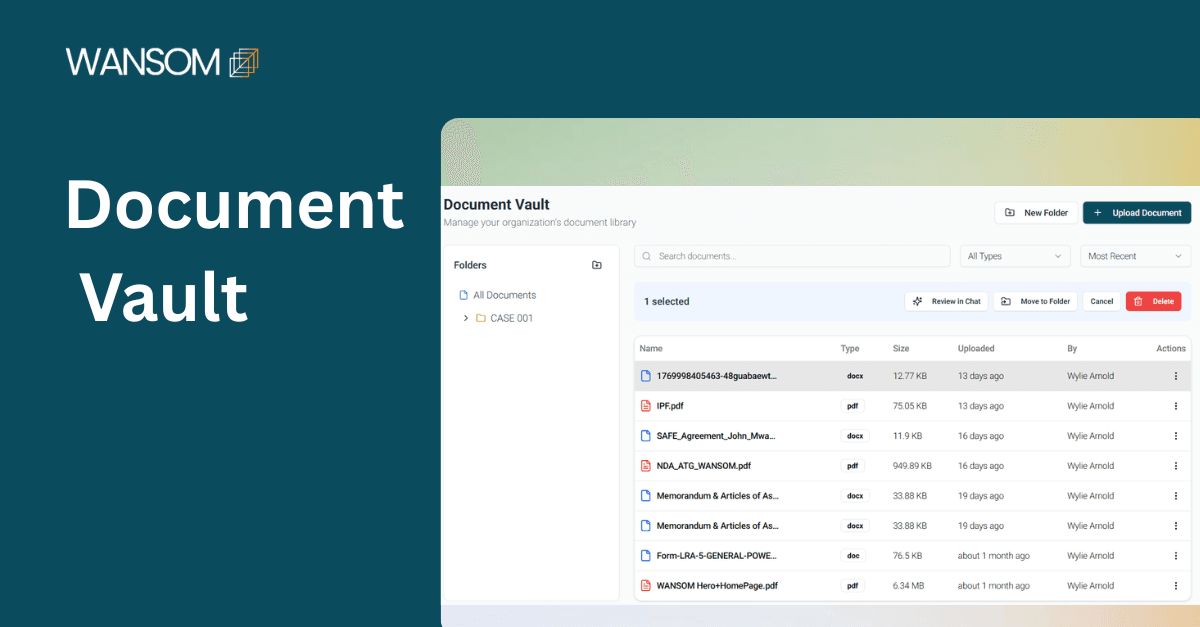Click Move to Folder button
The image size is (1200, 627).
(1035, 301)
